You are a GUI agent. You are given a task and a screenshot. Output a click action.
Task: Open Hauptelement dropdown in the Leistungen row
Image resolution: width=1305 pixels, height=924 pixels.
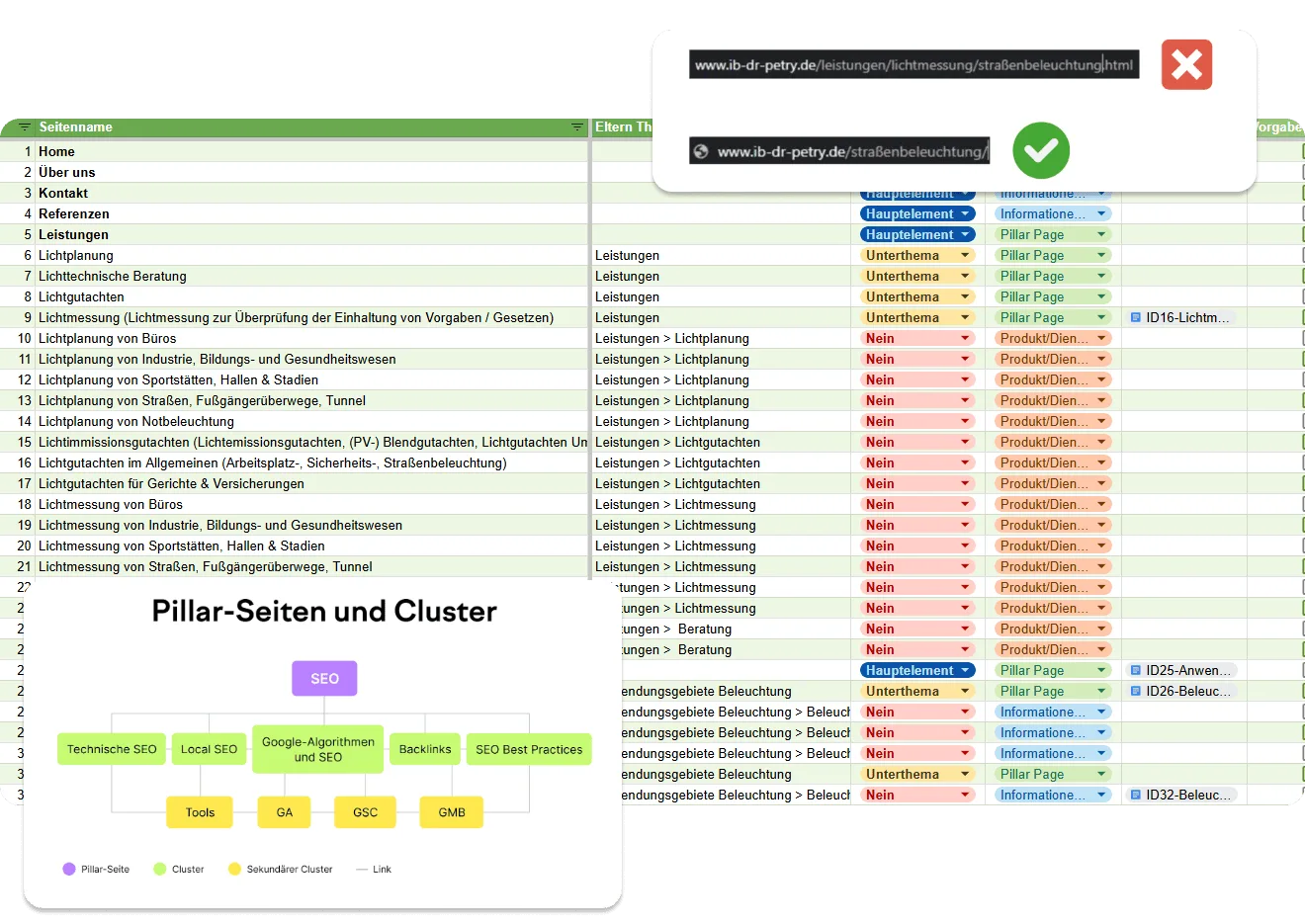point(917,234)
